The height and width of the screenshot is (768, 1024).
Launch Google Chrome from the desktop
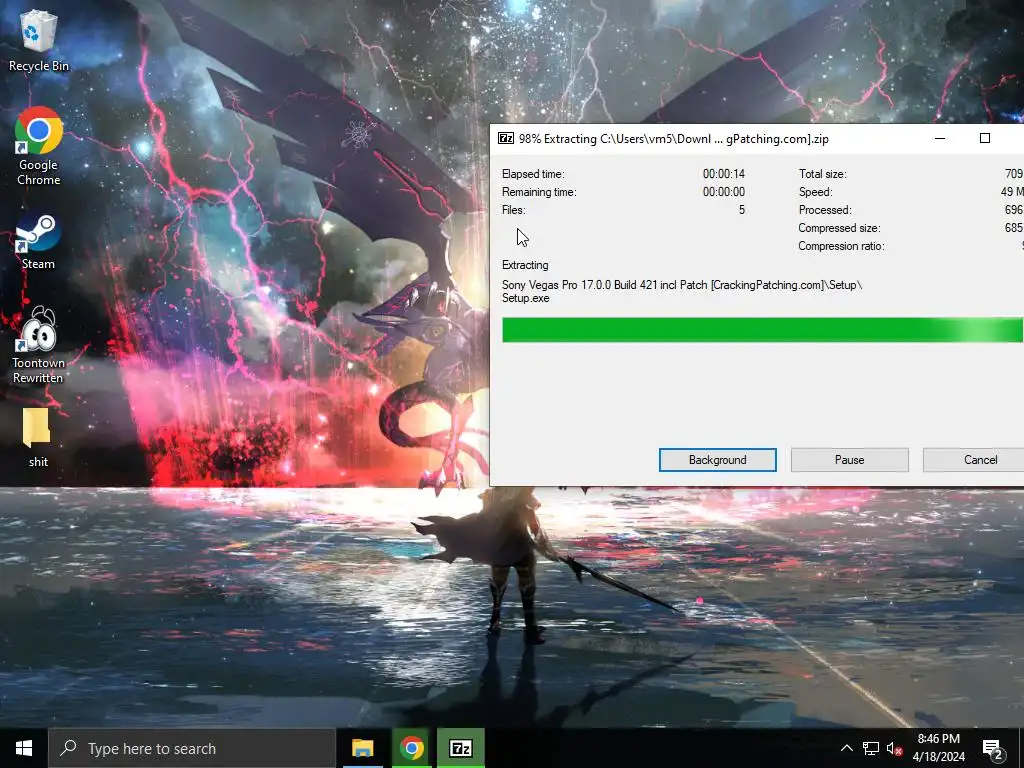coord(39,146)
